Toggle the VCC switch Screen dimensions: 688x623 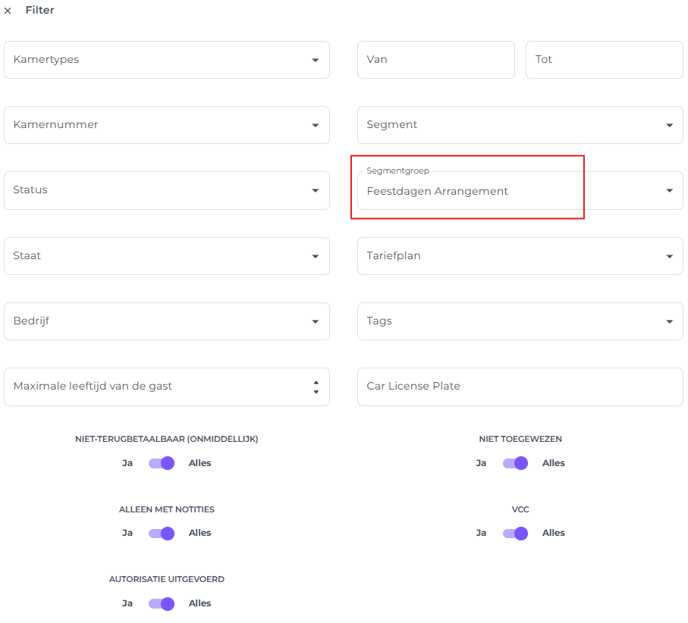pyautogui.click(x=516, y=533)
